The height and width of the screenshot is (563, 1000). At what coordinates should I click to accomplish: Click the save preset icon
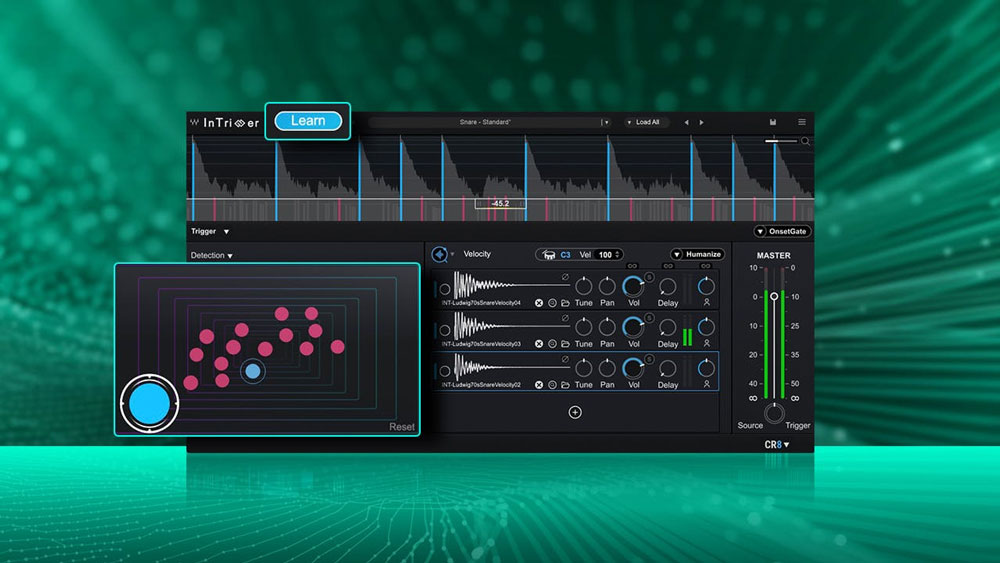pyautogui.click(x=773, y=122)
